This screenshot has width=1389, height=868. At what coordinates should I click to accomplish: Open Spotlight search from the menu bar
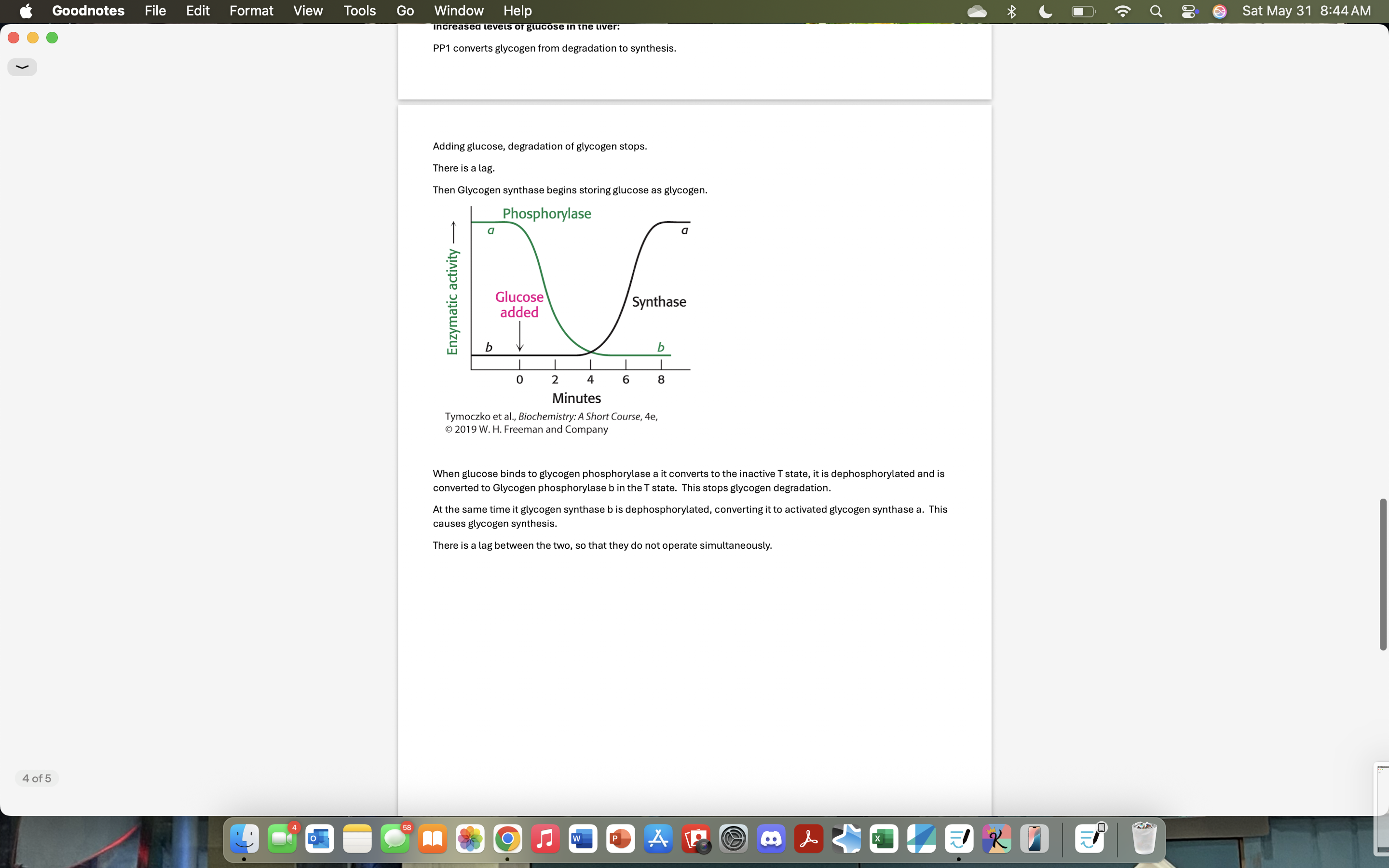(x=1157, y=11)
